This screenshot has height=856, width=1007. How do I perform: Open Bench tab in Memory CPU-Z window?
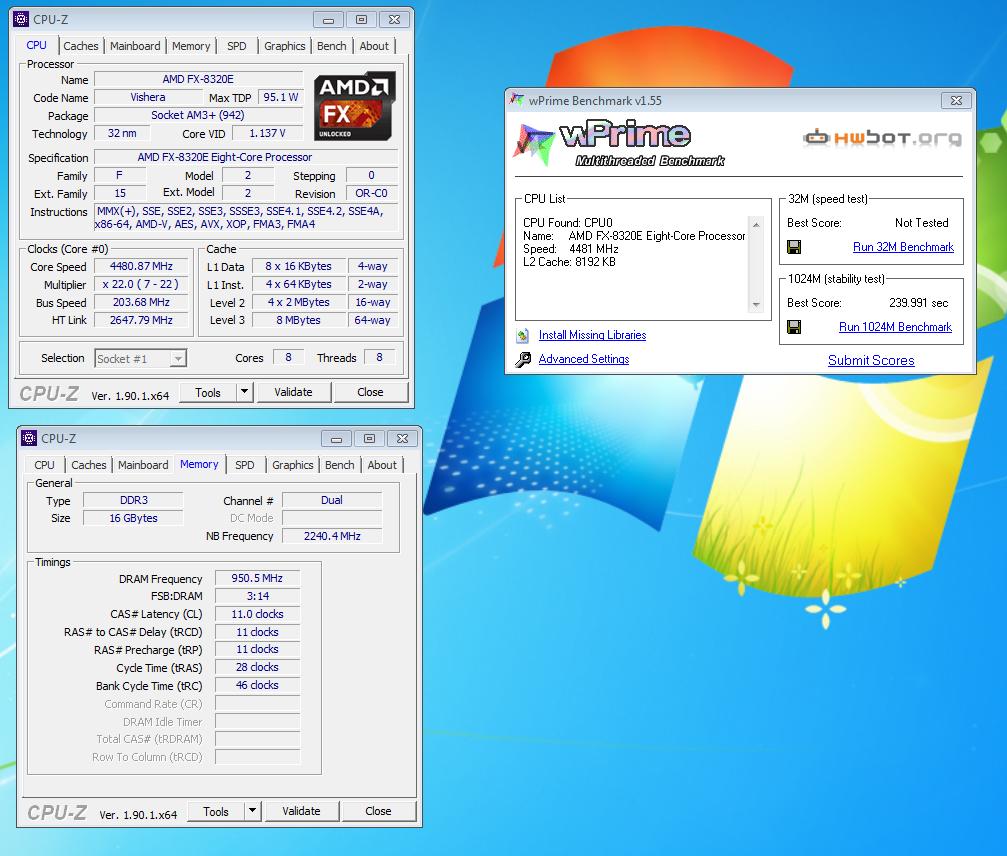339,465
